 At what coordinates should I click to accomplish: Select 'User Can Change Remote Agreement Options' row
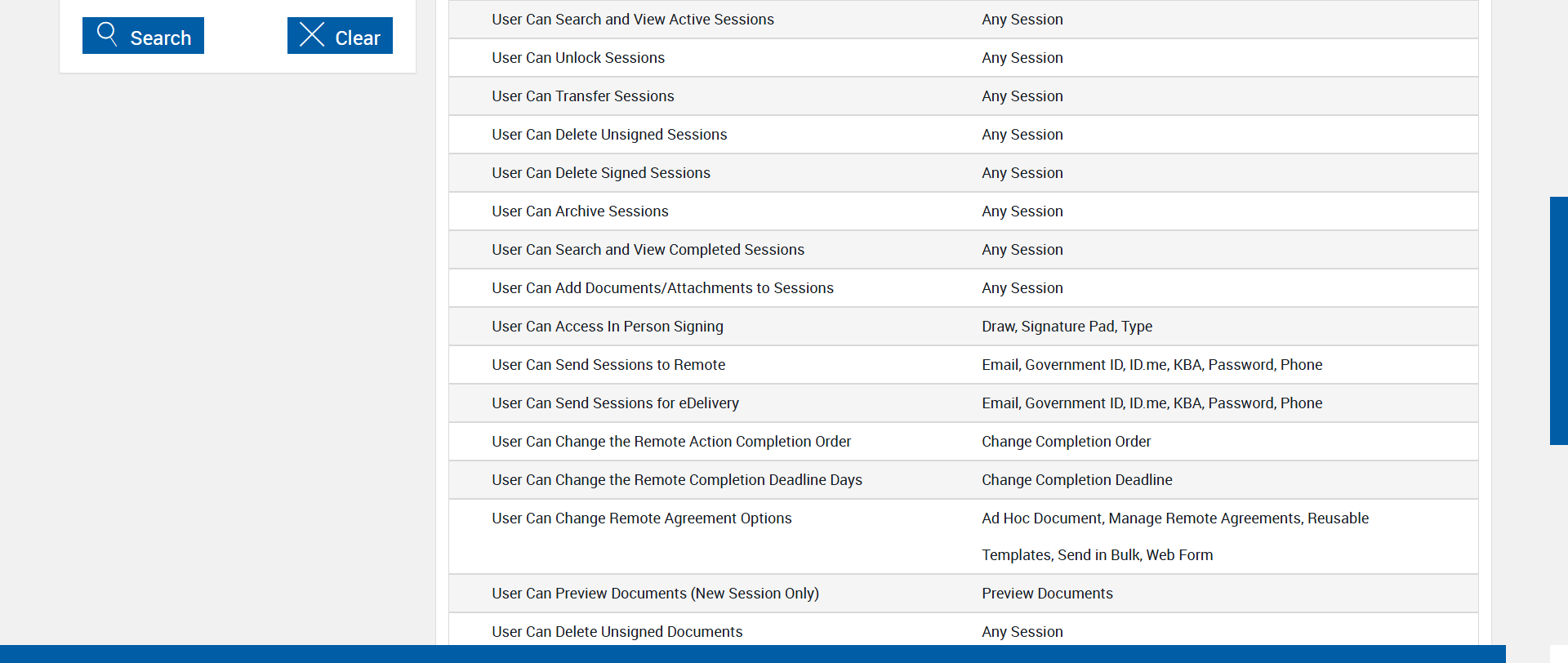pos(642,518)
